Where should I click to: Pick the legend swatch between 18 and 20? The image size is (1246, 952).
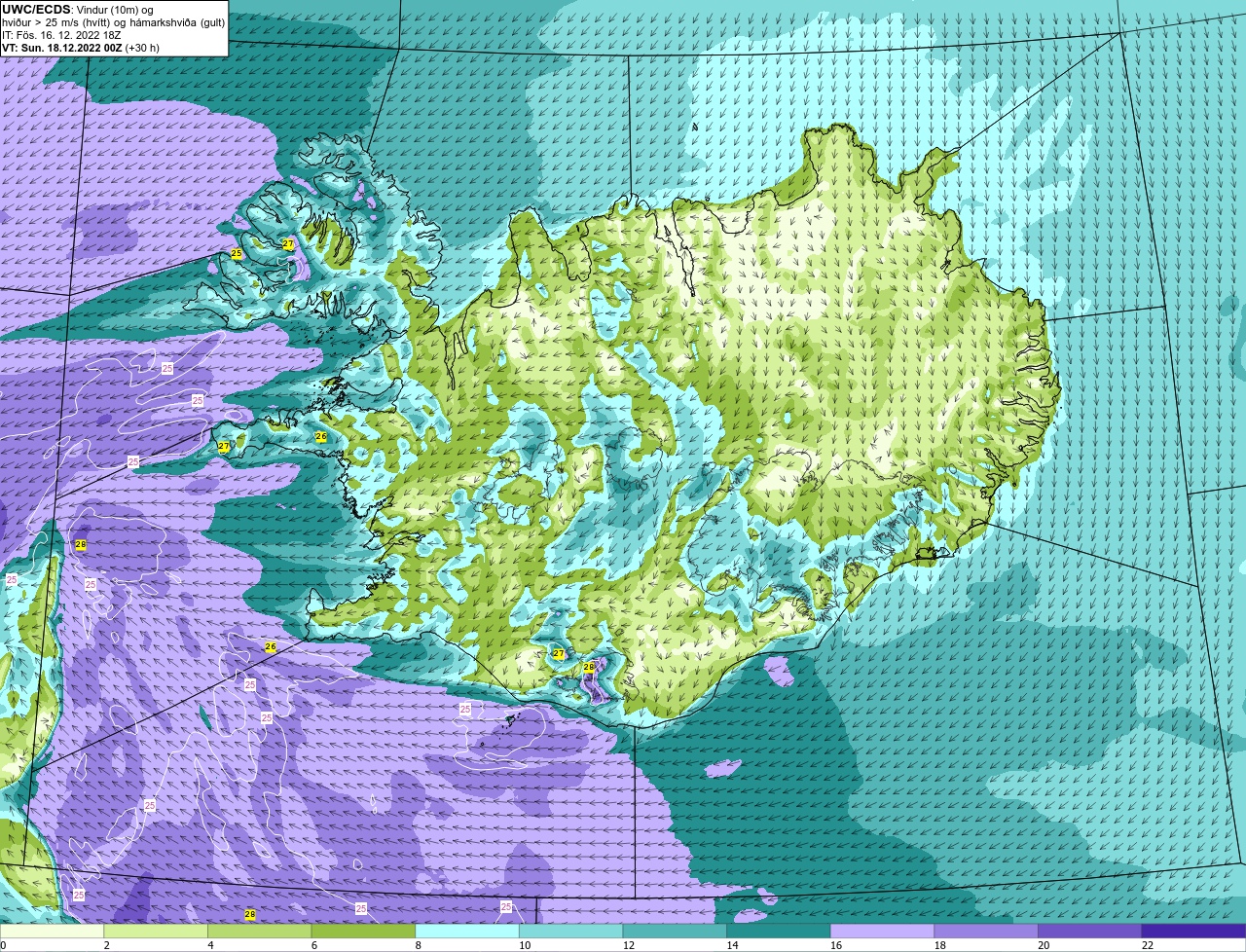pos(986,931)
